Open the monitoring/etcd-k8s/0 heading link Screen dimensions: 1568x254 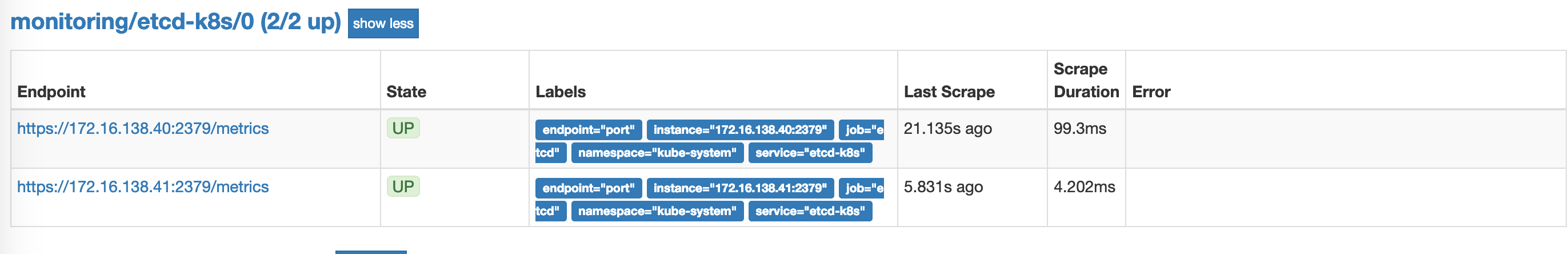pos(175,22)
